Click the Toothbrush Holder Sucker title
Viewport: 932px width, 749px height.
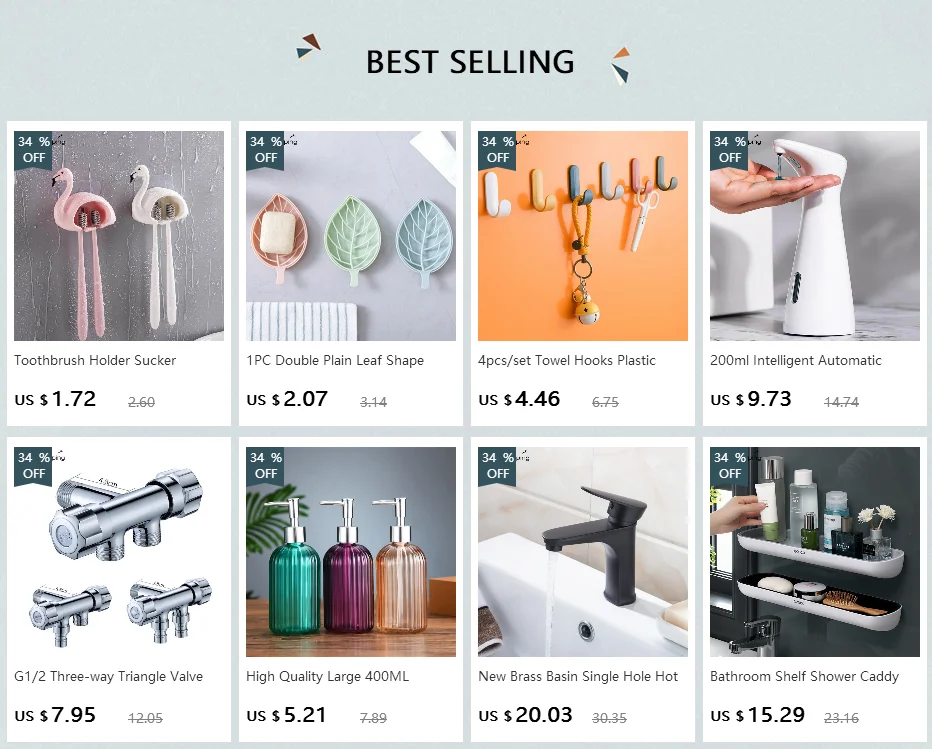pyautogui.click(x=95, y=360)
